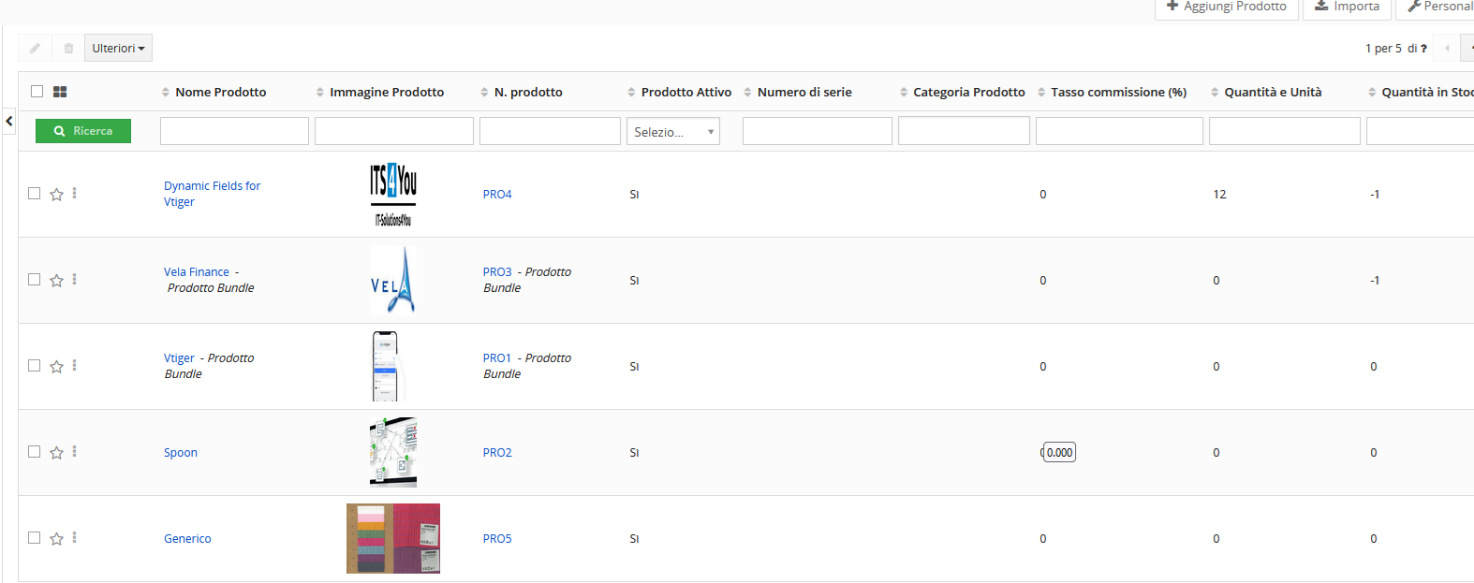Viewport: 1474px width, 583px height.
Task: Star the Generico product row
Action: click(x=56, y=538)
